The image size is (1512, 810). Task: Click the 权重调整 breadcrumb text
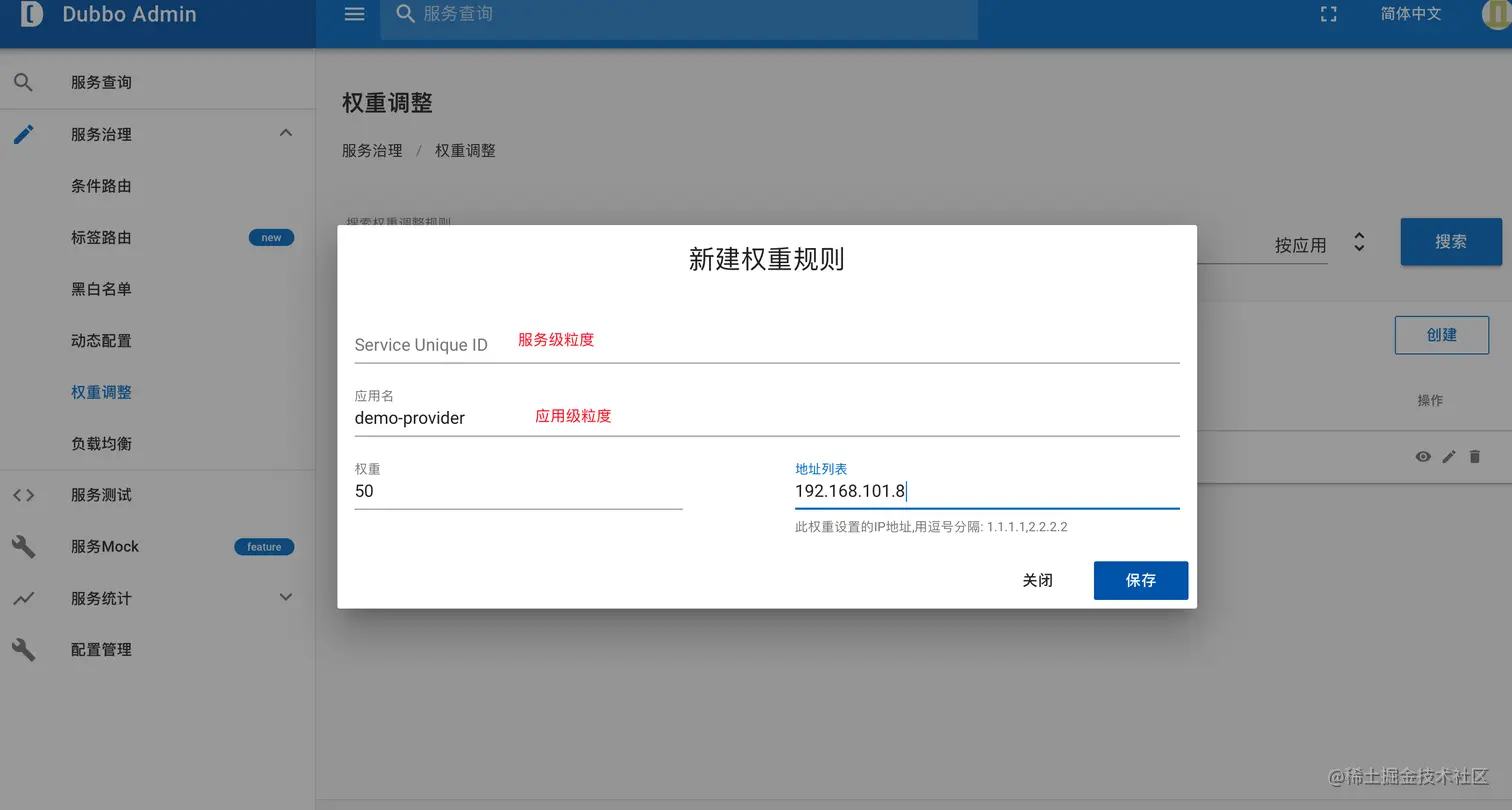pyautogui.click(x=465, y=150)
